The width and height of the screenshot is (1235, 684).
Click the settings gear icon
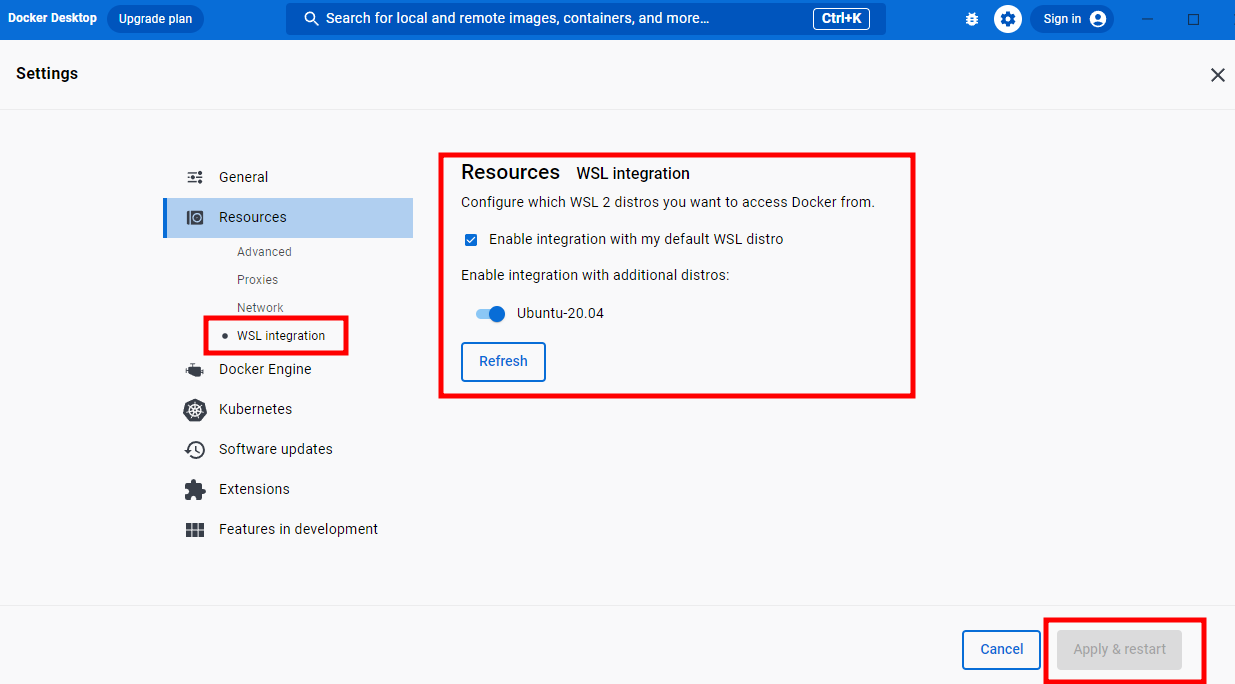click(1008, 19)
